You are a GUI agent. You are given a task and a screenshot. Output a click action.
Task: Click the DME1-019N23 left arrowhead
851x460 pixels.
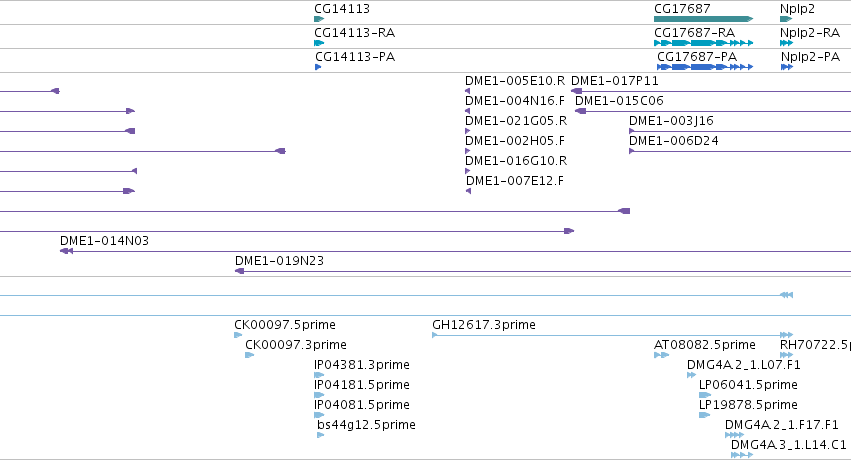click(239, 271)
